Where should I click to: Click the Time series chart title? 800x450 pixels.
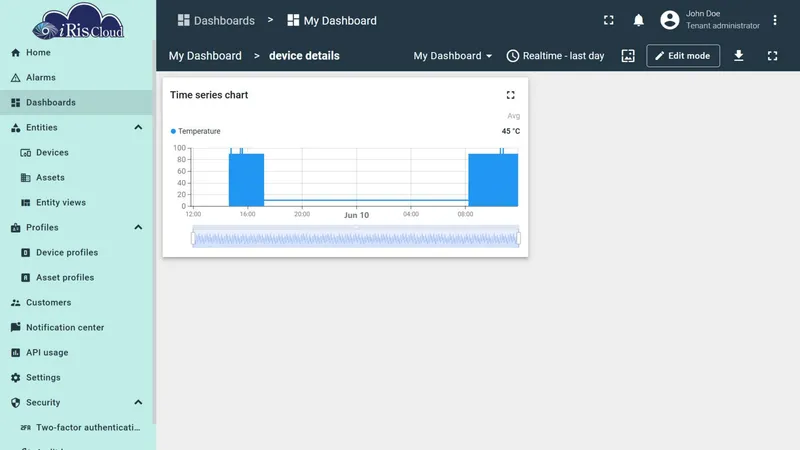(x=209, y=95)
